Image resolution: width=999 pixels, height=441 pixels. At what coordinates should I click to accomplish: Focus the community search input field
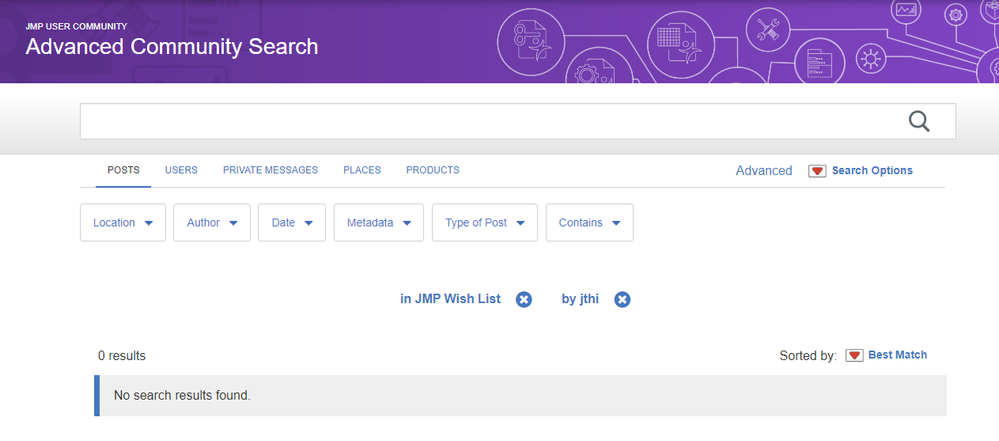click(517, 121)
